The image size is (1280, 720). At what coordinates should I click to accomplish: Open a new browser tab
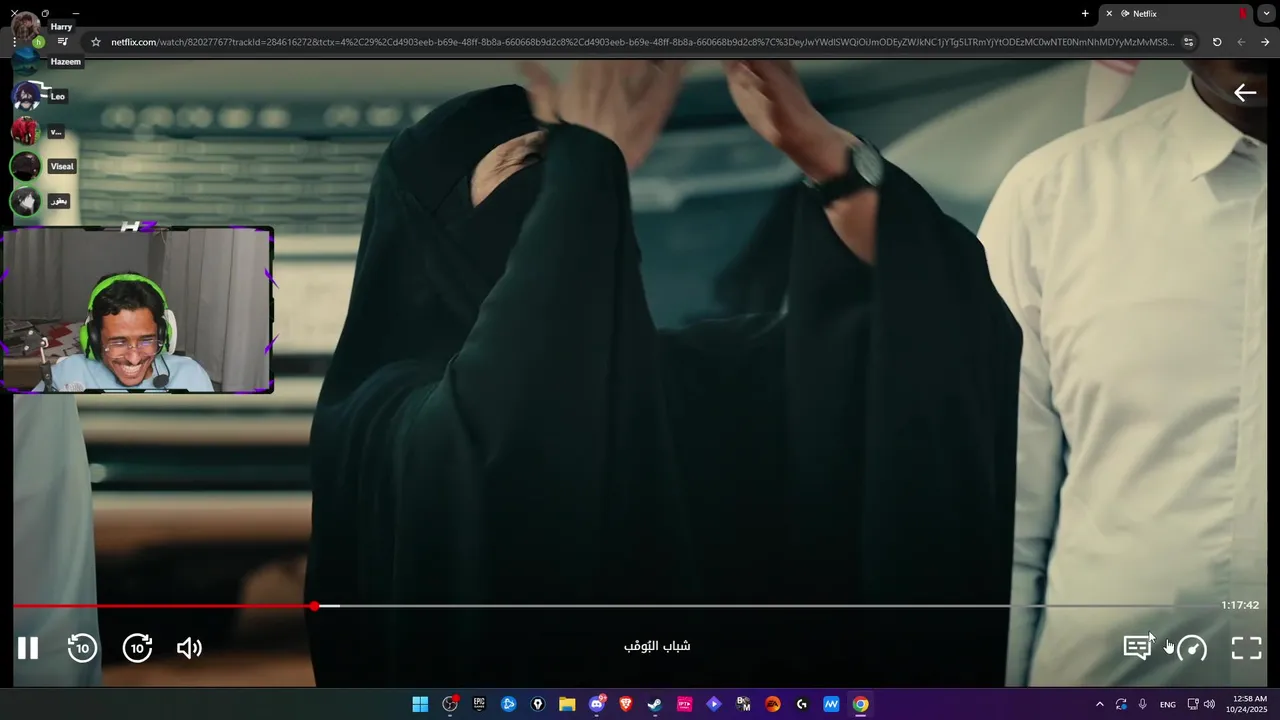tap(1085, 13)
